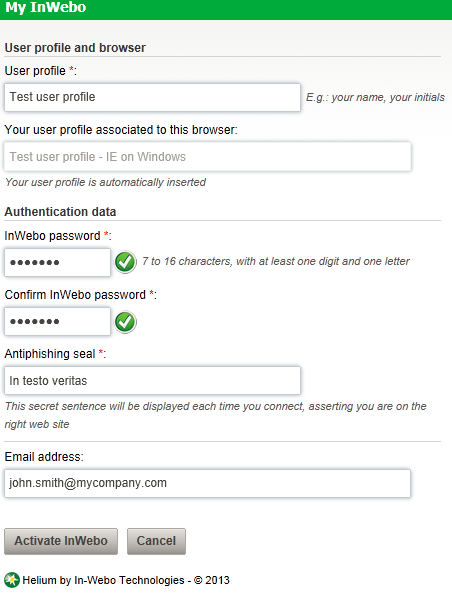Image resolution: width=452 pixels, height=600 pixels.
Task: Click the 'automatically inserted' helper text
Action: coord(105,182)
